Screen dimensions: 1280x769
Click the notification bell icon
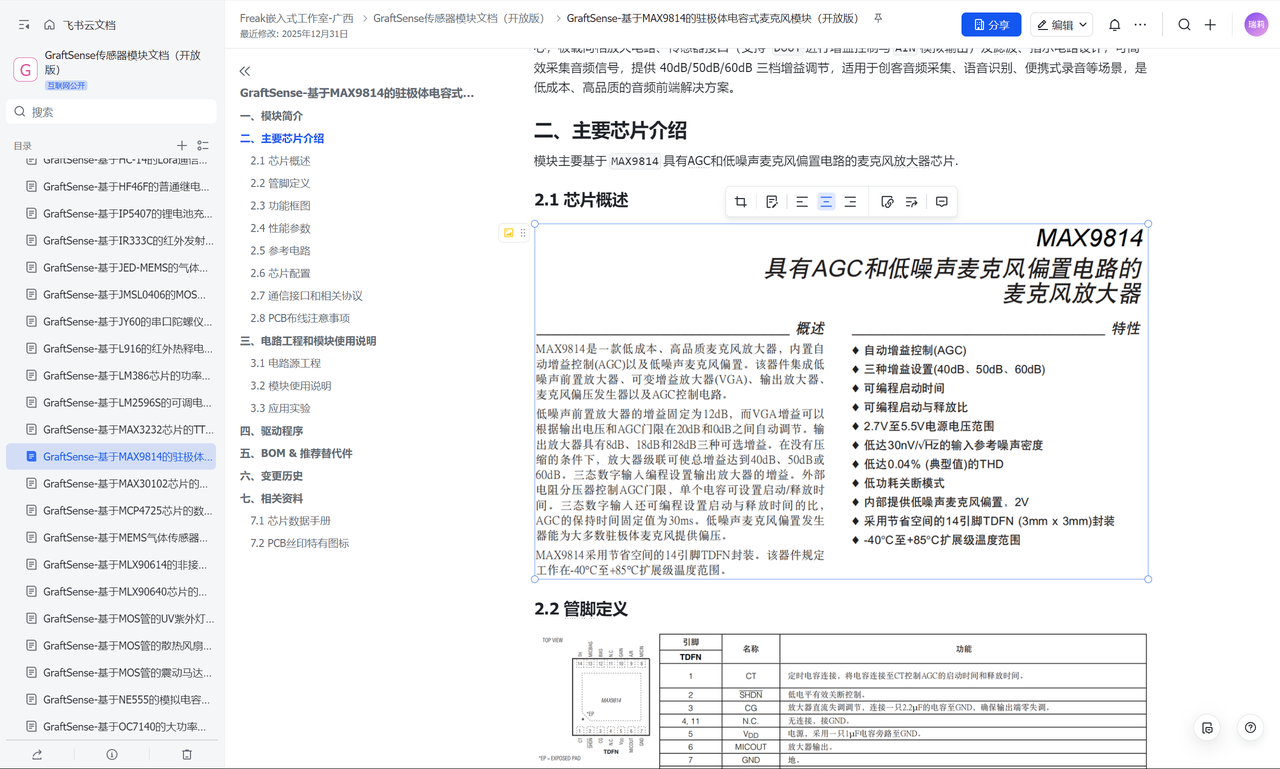pyautogui.click(x=1114, y=25)
